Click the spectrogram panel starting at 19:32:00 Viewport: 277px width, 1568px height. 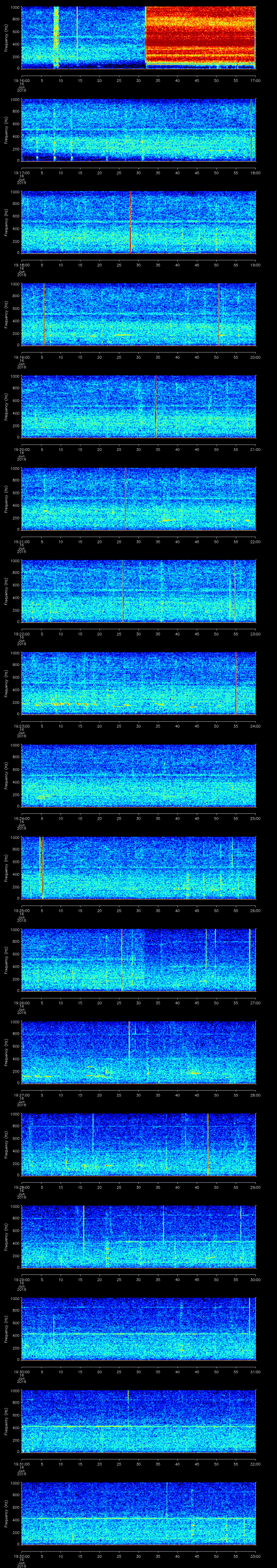[x=138, y=1513]
